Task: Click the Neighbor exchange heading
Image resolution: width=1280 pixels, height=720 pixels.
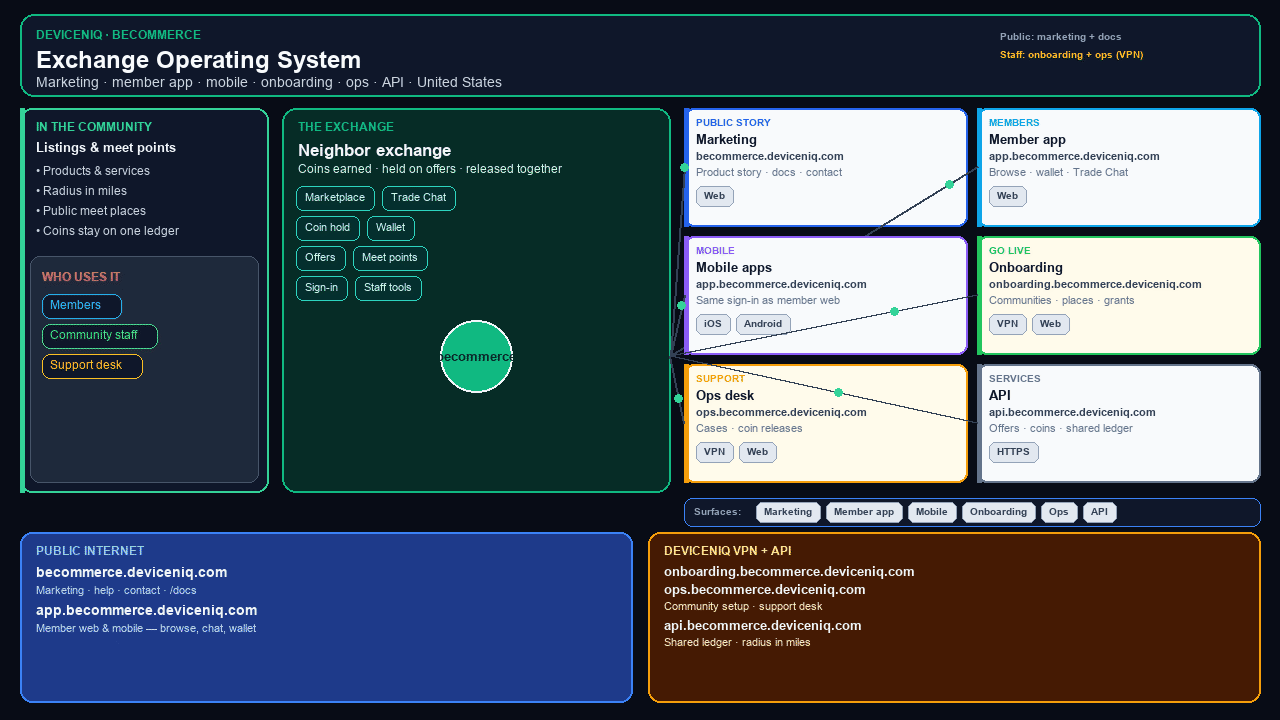Action: pyautogui.click(x=374, y=151)
